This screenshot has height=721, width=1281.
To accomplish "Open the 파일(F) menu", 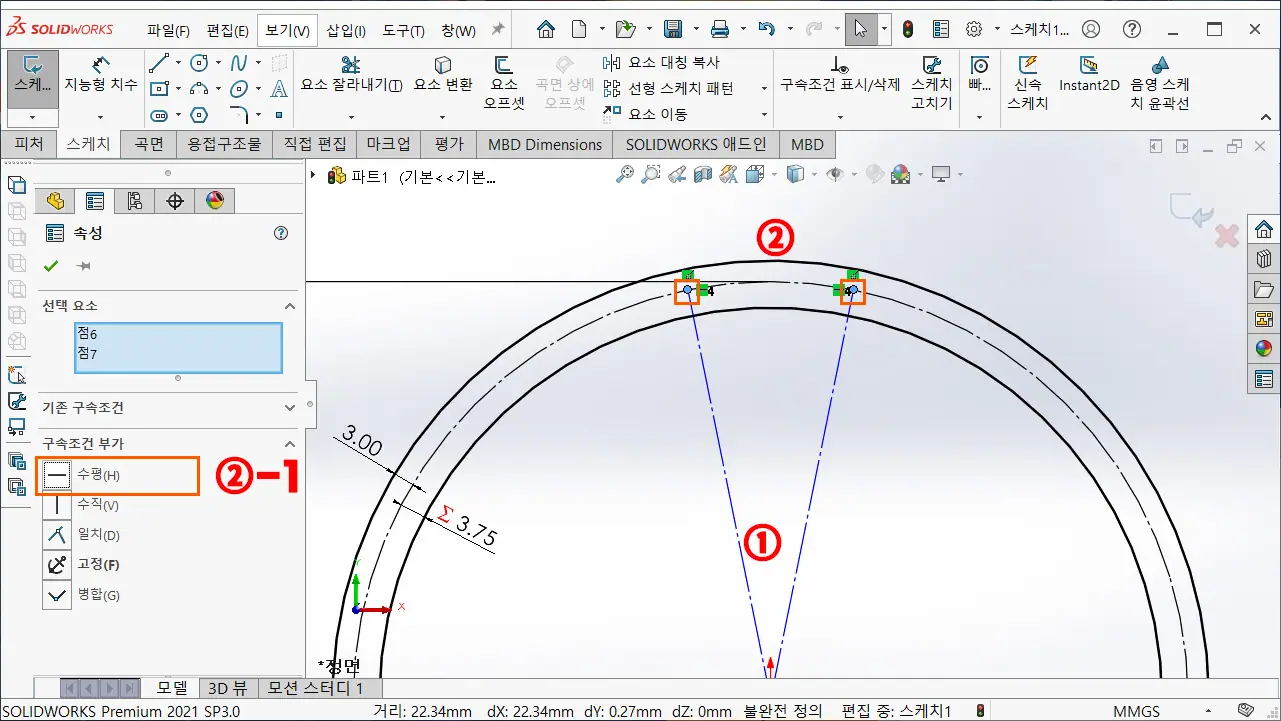I will [x=169, y=30].
